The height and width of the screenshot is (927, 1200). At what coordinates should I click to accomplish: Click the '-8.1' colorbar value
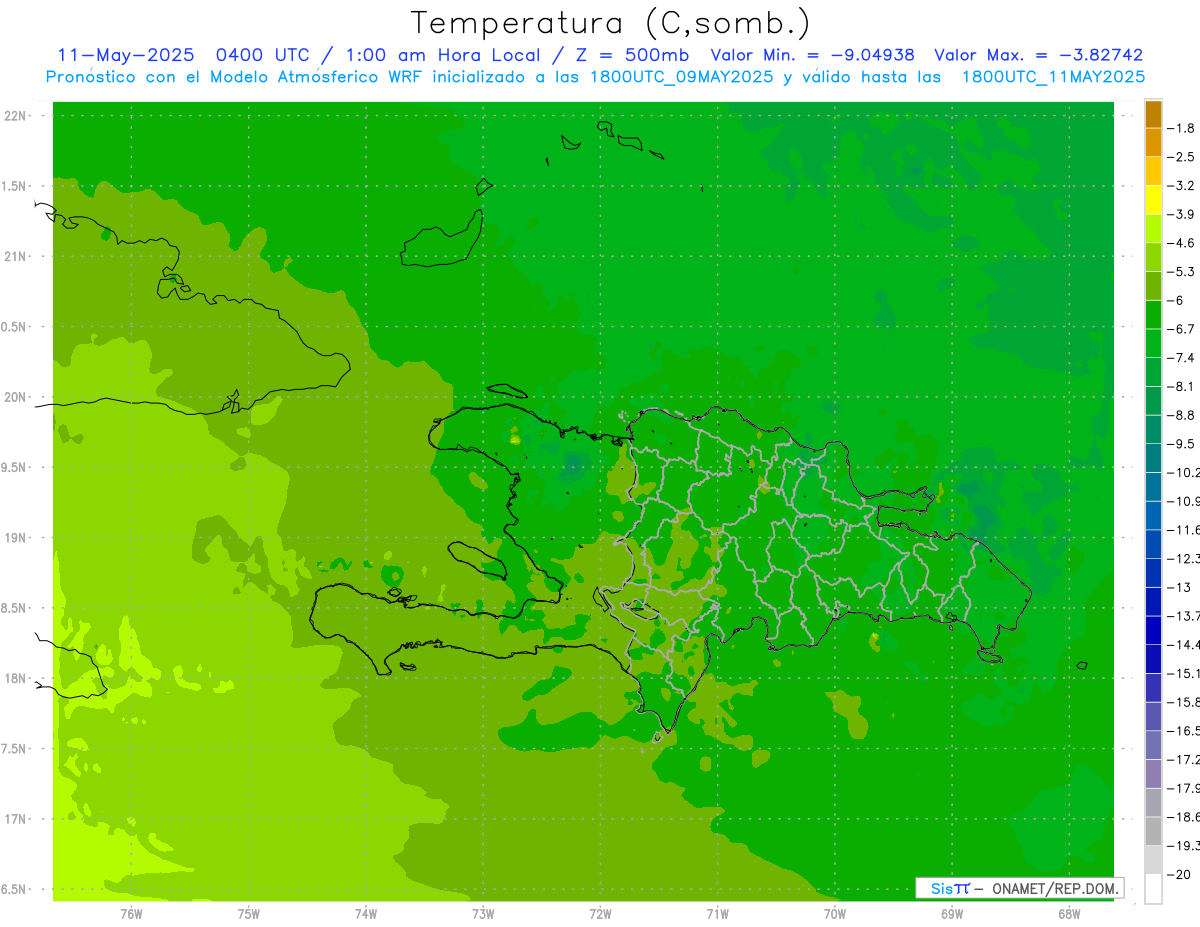(1182, 386)
